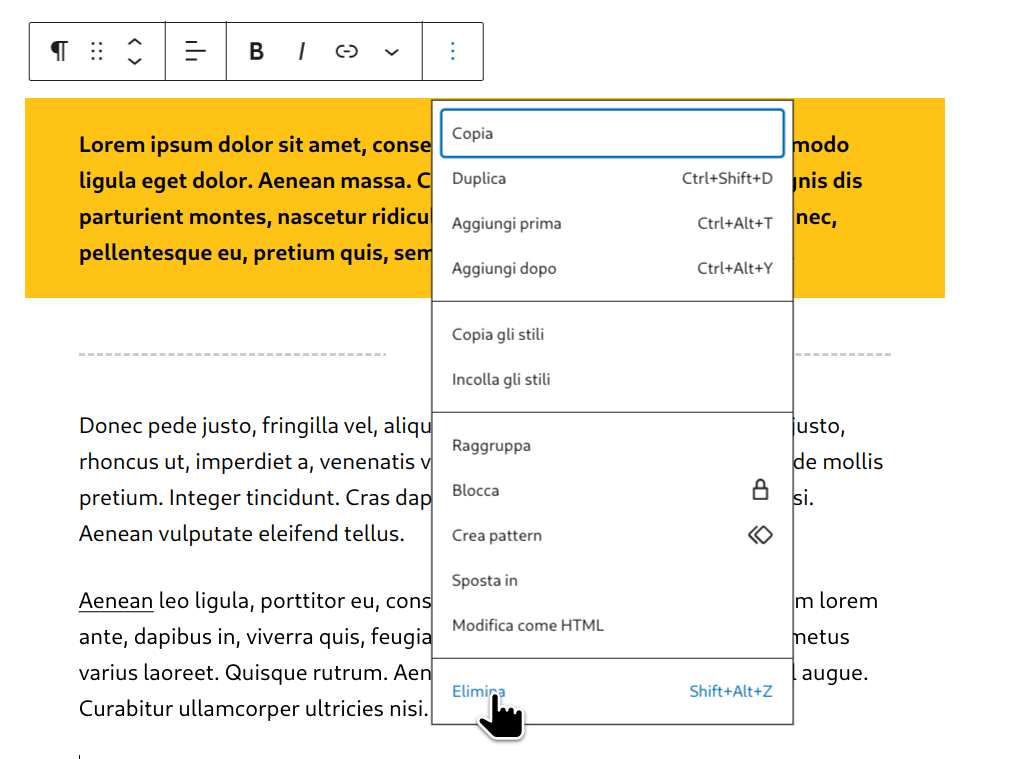1033x759 pixels.
Task: Toggle italic formatting
Action: click(x=301, y=52)
